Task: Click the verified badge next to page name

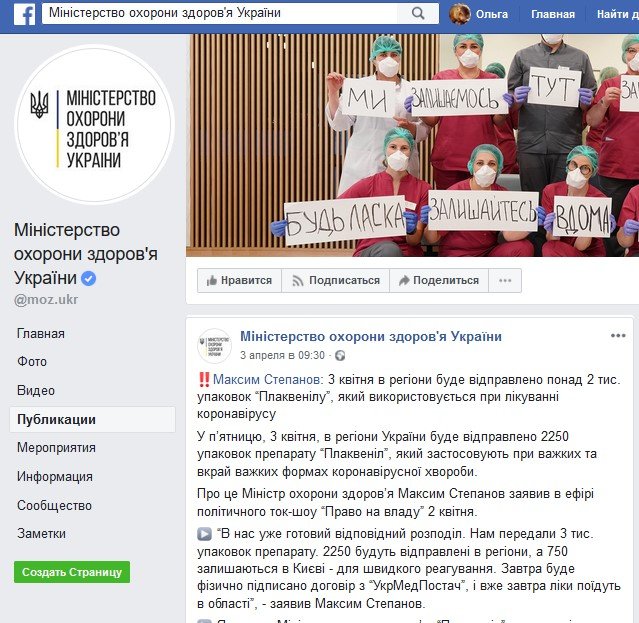Action: (88, 279)
